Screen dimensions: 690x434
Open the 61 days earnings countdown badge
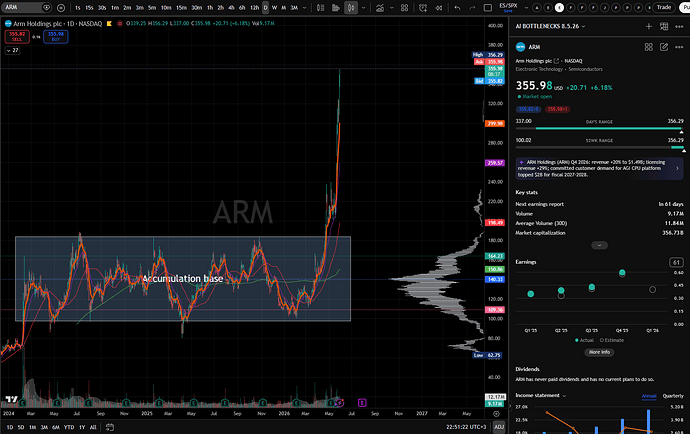[x=676, y=262]
